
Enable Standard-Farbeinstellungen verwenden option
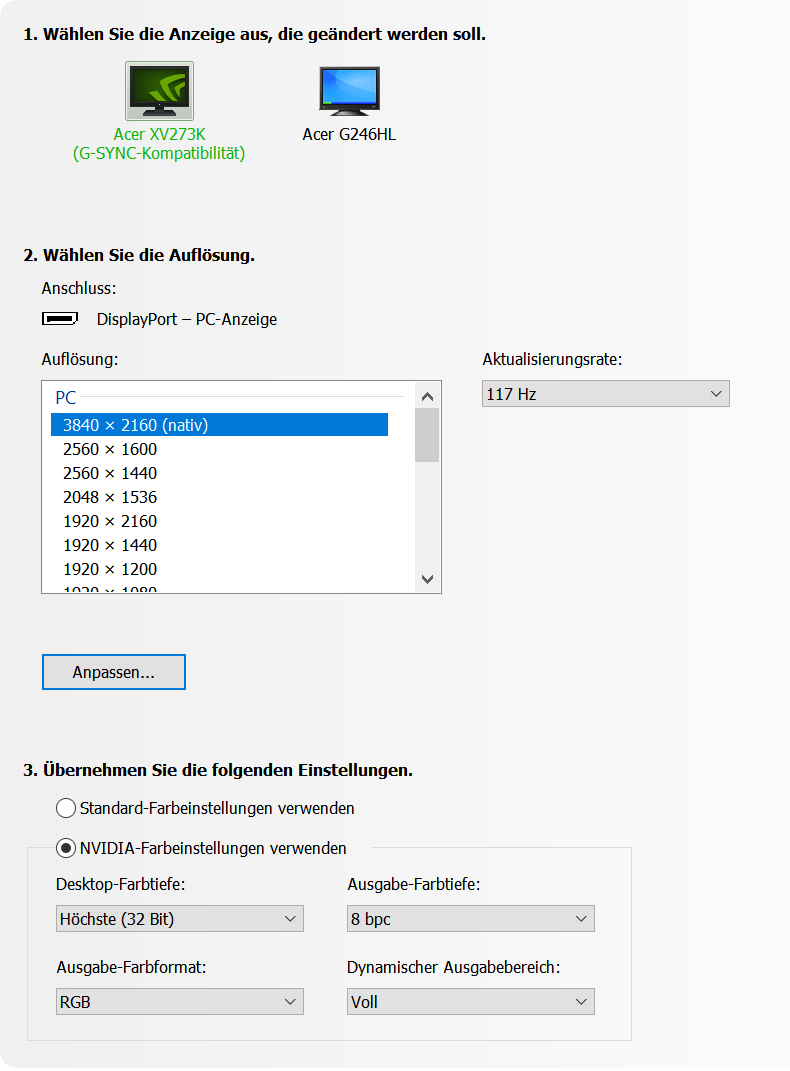click(x=66, y=808)
